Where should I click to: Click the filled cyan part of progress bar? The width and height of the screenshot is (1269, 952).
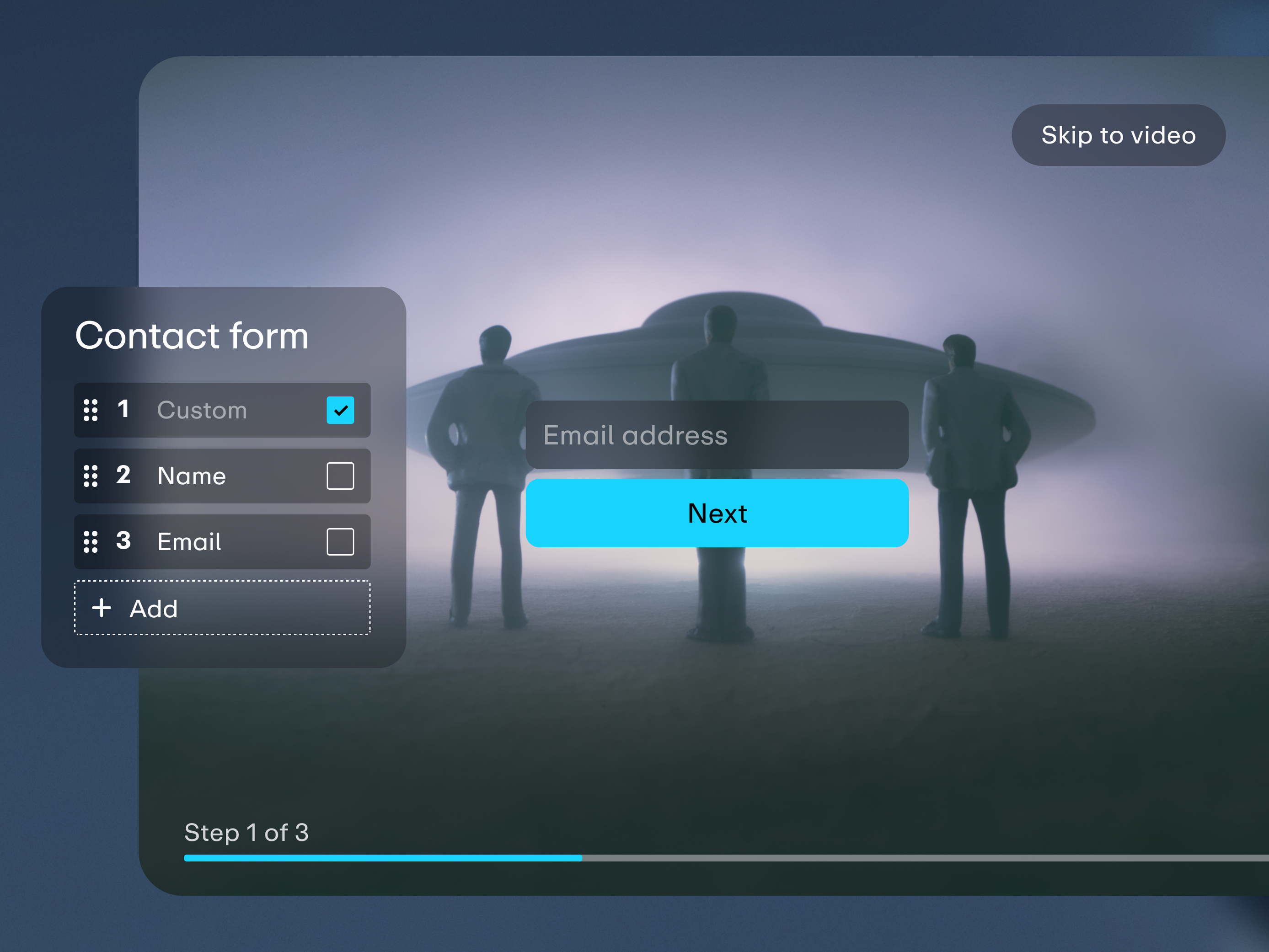[383, 858]
